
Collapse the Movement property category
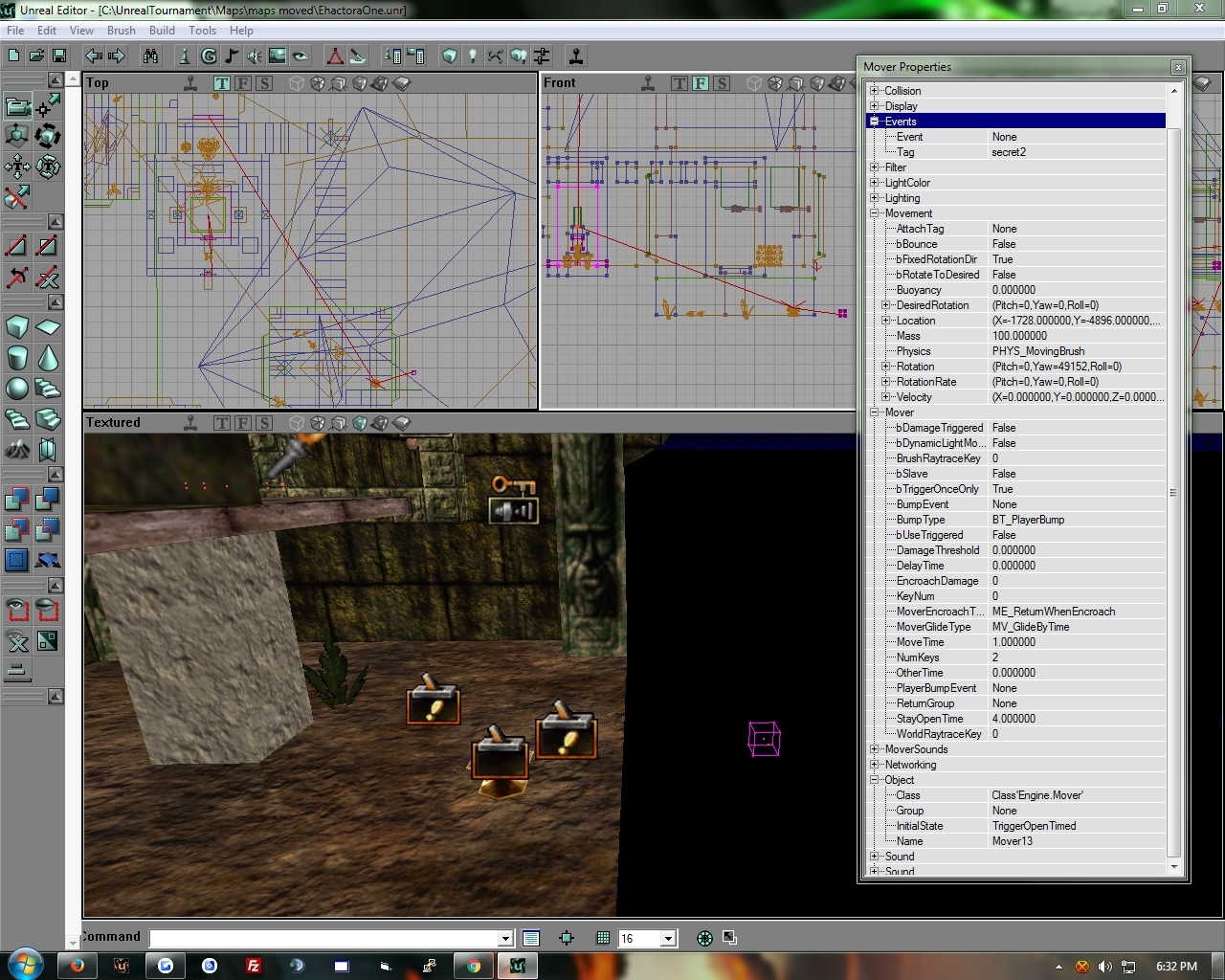[875, 213]
